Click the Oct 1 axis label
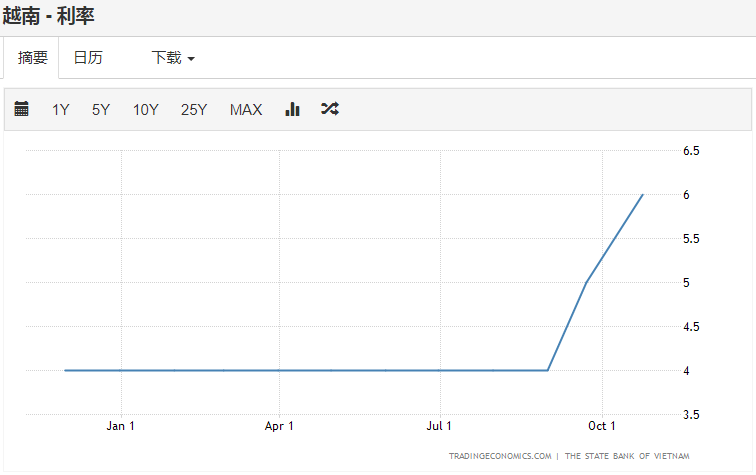756x475 pixels. [x=602, y=426]
